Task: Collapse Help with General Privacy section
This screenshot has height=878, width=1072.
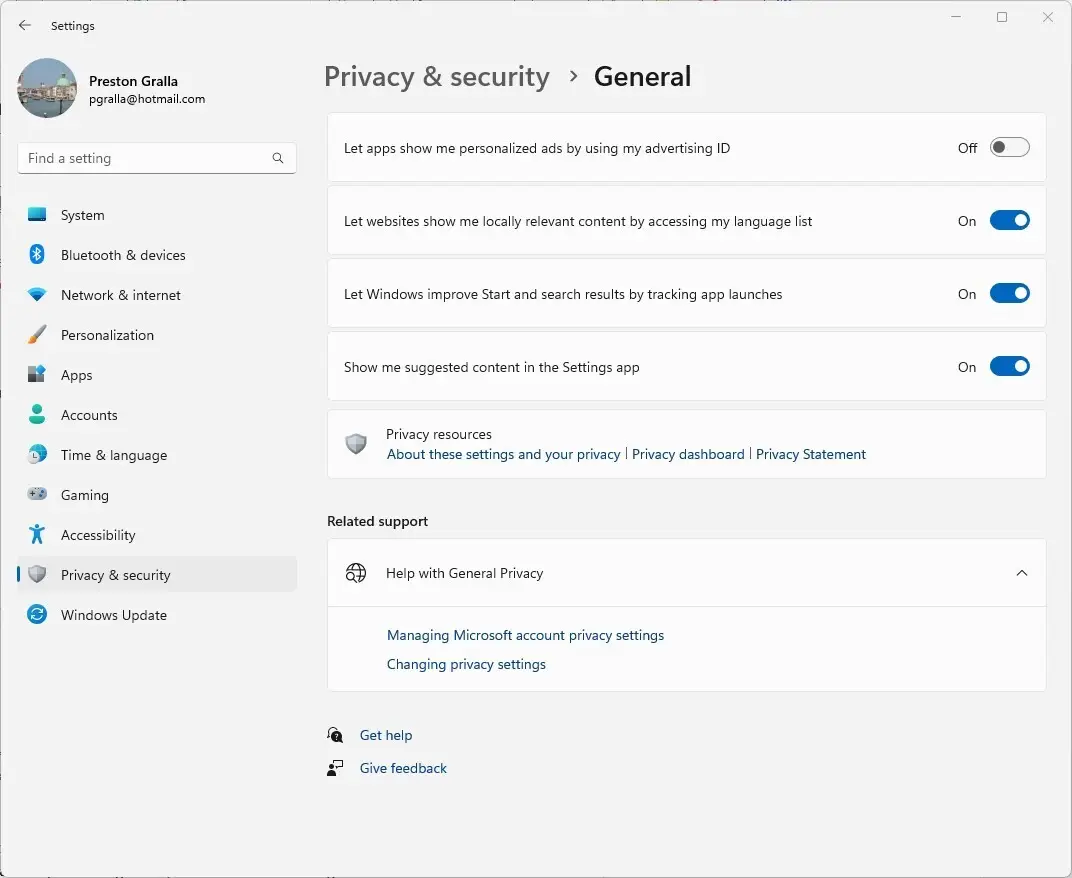Action: 1021,573
